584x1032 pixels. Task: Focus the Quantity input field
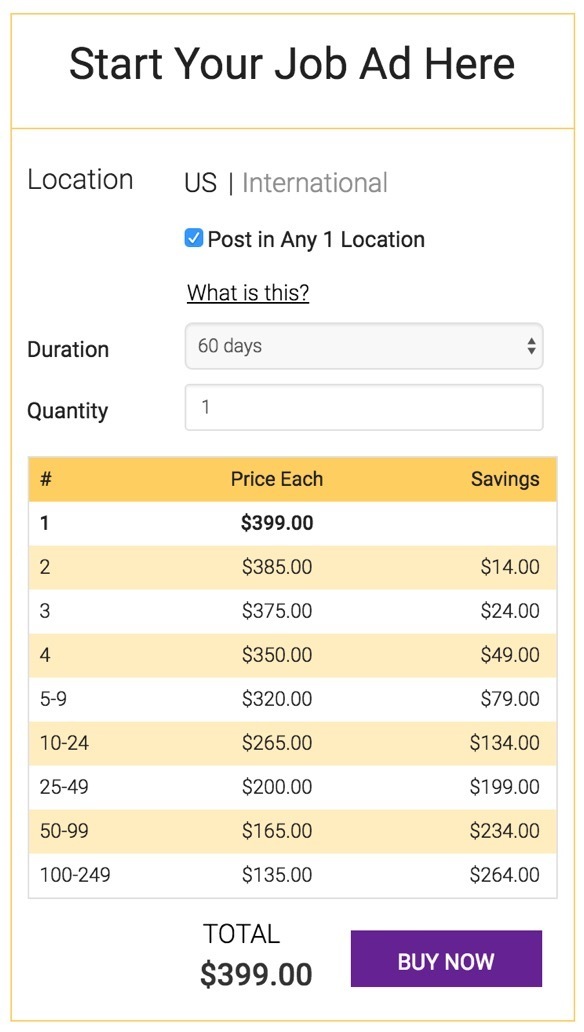click(x=364, y=407)
